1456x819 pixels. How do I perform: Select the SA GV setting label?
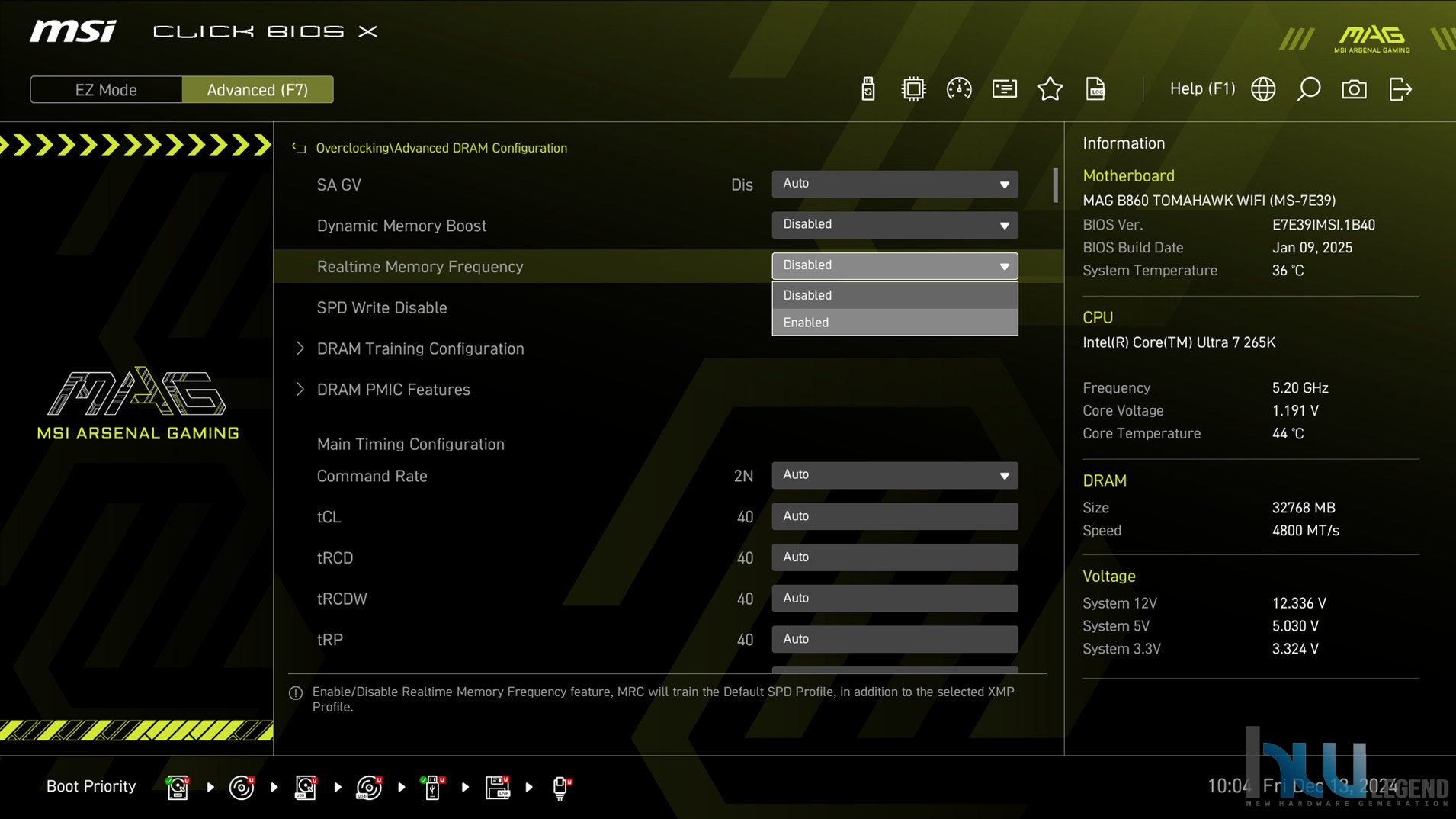click(338, 185)
